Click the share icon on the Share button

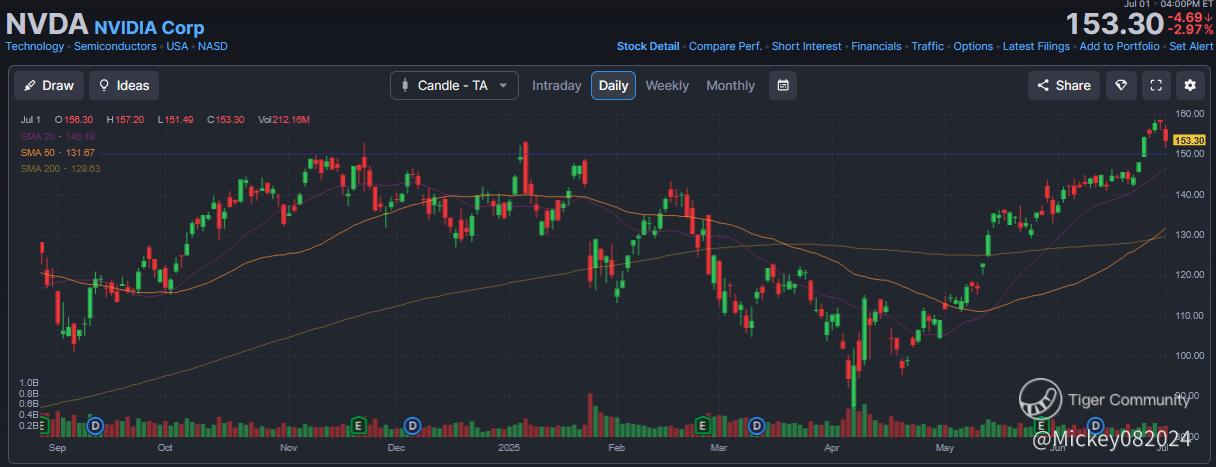pyautogui.click(x=1043, y=85)
